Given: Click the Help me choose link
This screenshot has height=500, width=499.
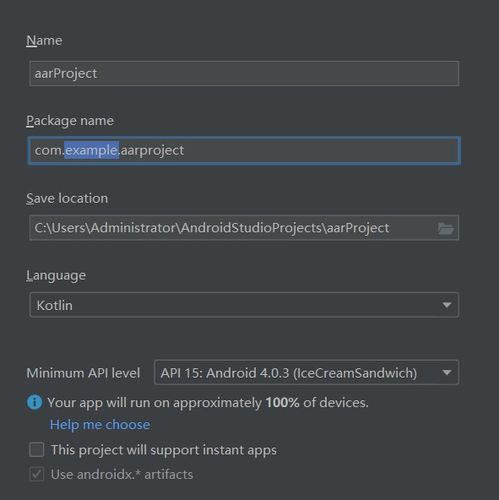Looking at the screenshot, I should tap(100, 425).
